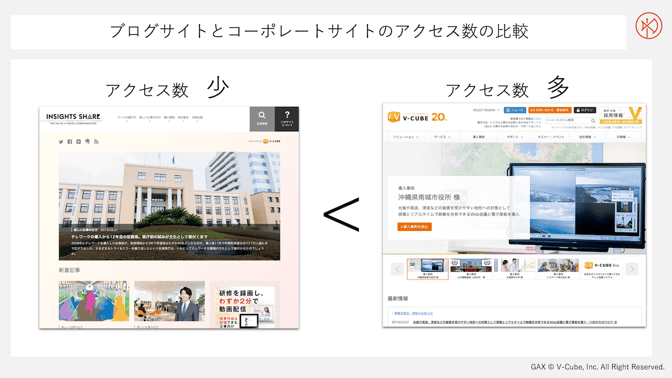Go to next carousel slide arrow

[x=632, y=269]
